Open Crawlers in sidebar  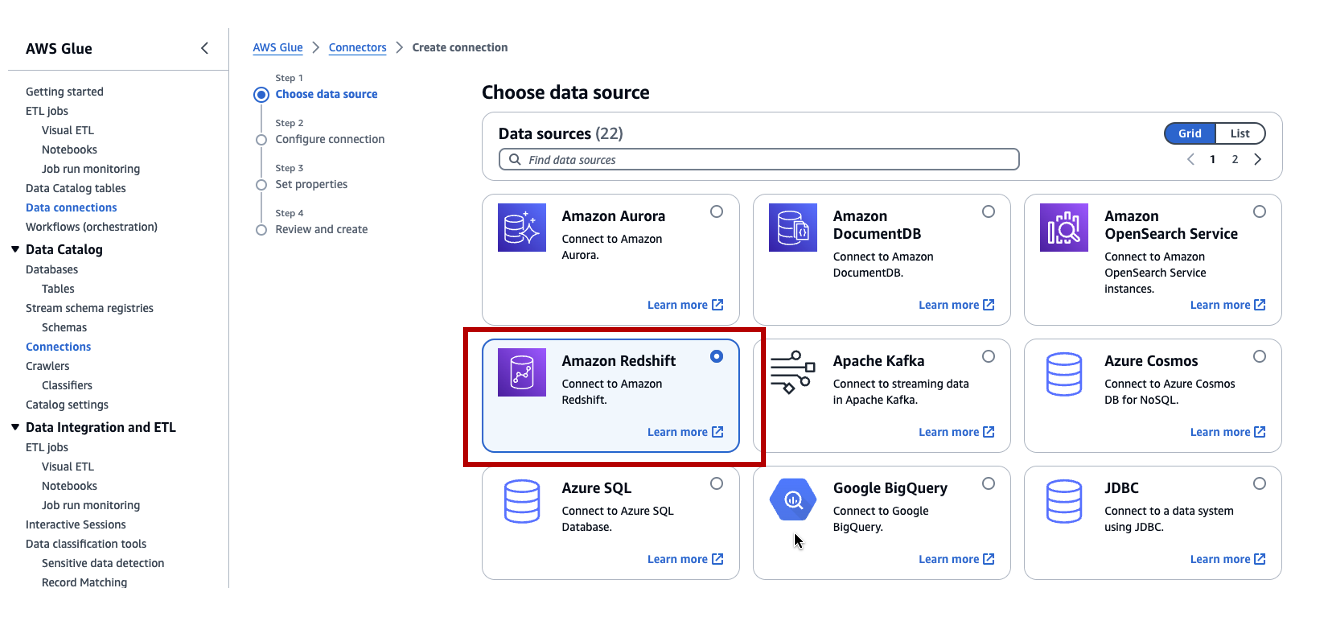[x=48, y=366]
